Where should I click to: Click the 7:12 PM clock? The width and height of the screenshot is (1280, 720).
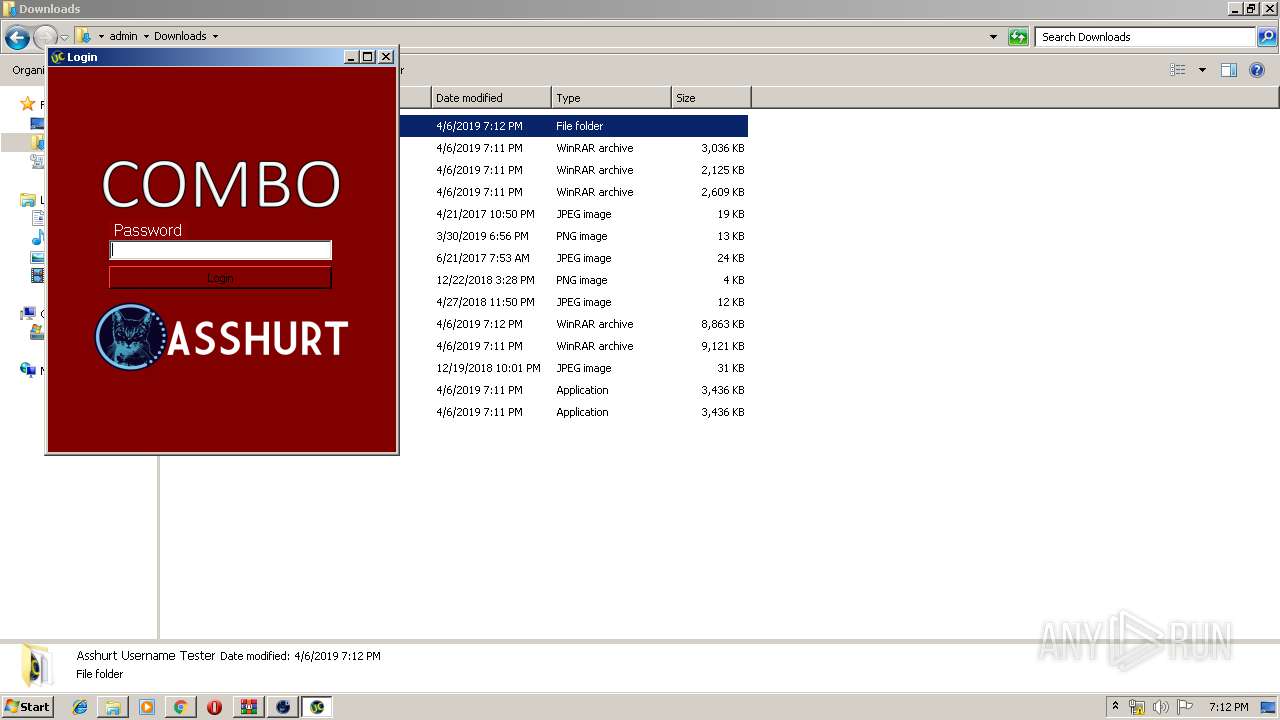1228,707
